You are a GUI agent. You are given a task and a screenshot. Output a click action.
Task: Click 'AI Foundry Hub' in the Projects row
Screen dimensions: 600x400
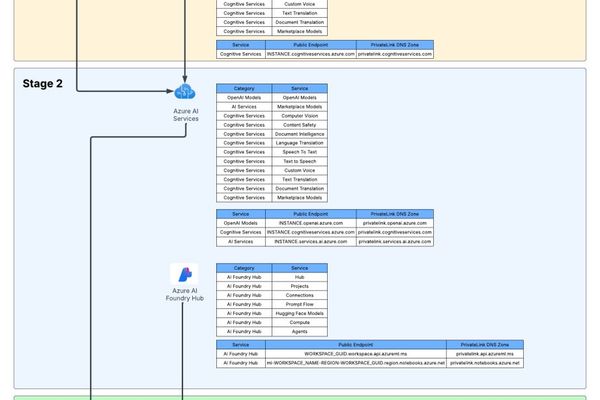click(x=244, y=286)
